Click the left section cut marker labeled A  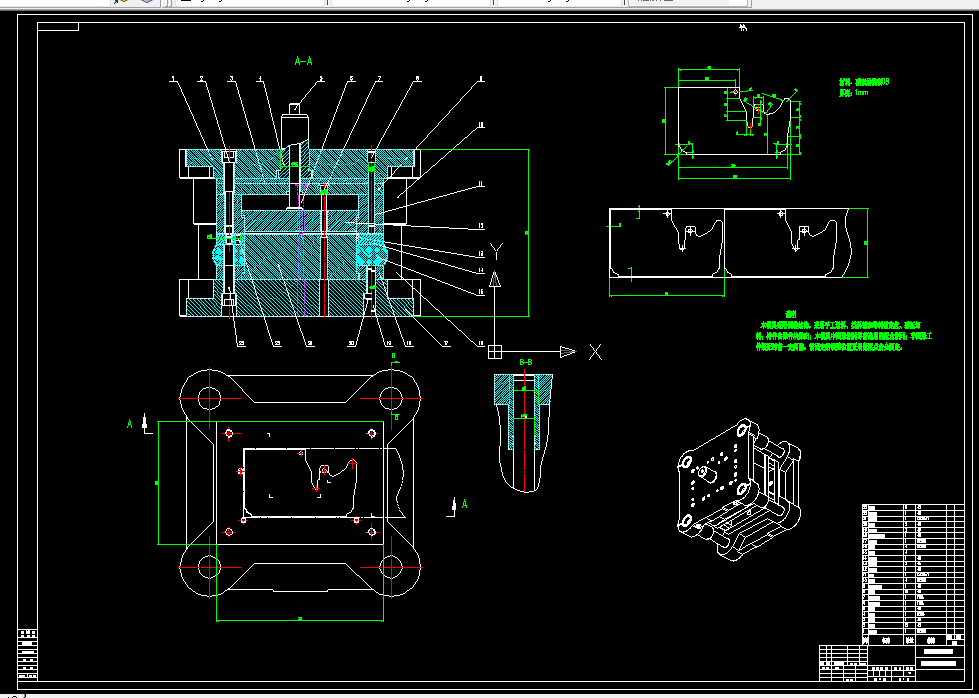137,424
